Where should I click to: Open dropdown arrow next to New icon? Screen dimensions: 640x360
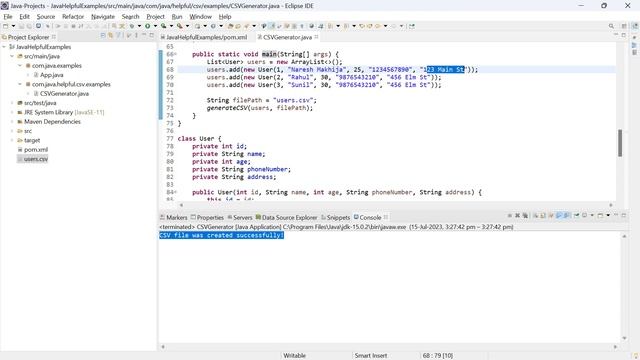click(x=13, y=26)
